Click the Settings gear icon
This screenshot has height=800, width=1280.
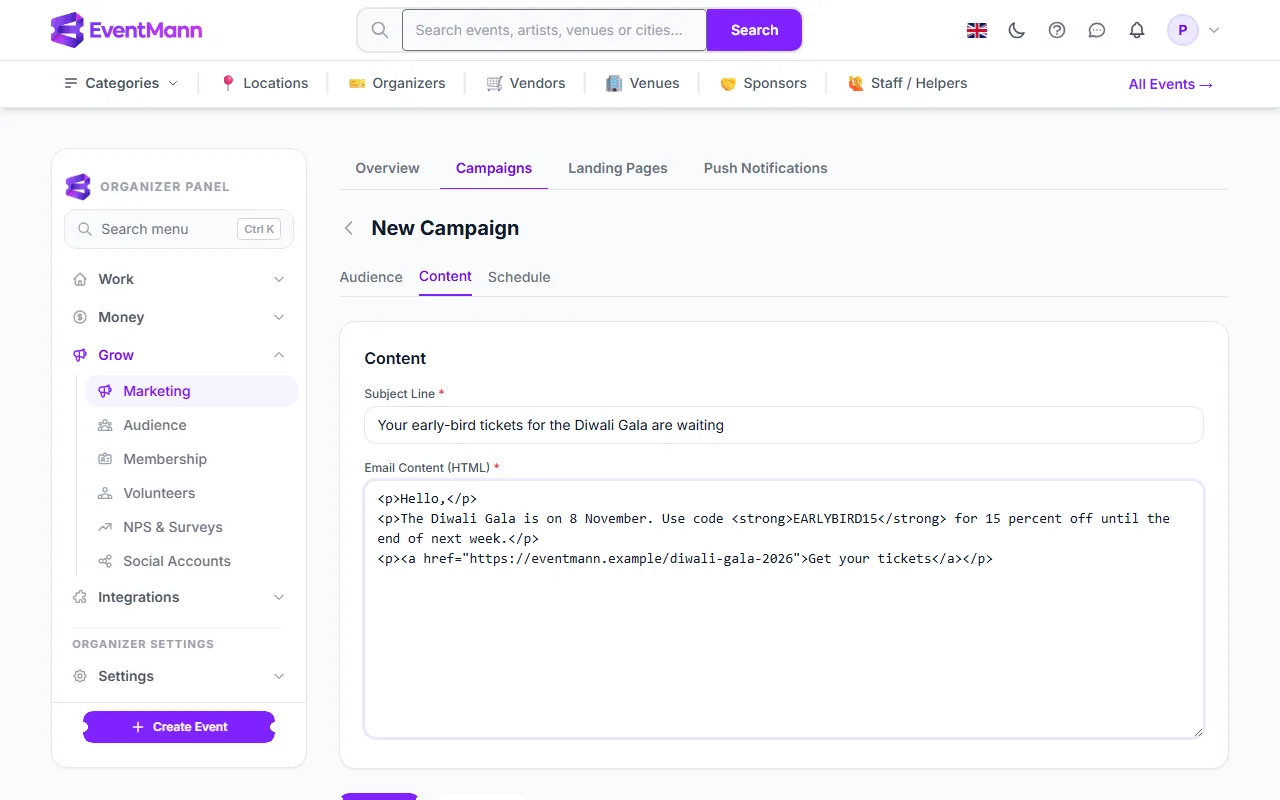click(x=80, y=676)
